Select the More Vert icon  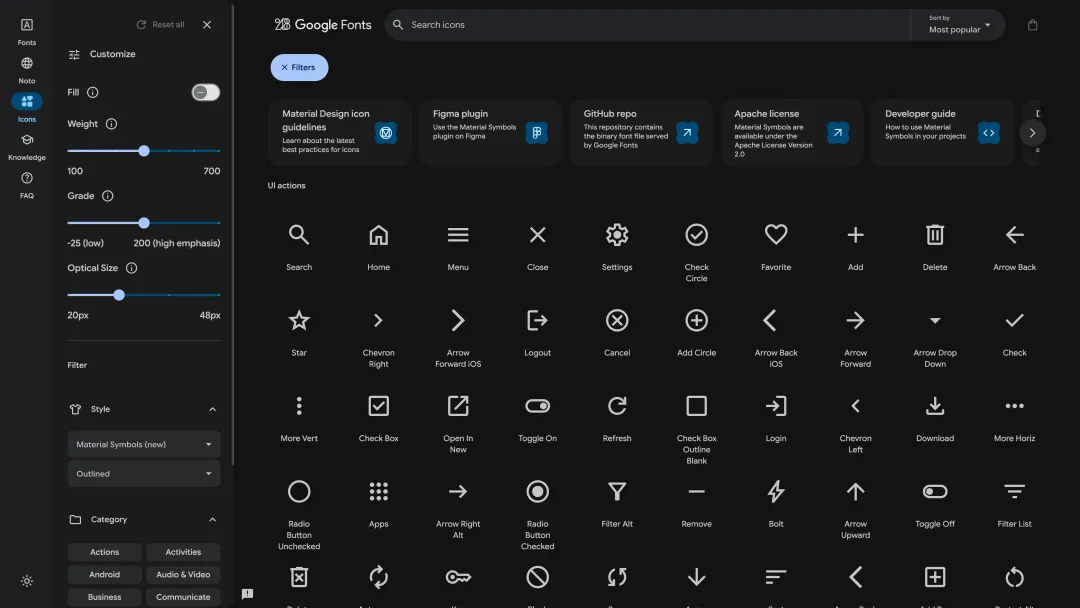(299, 406)
